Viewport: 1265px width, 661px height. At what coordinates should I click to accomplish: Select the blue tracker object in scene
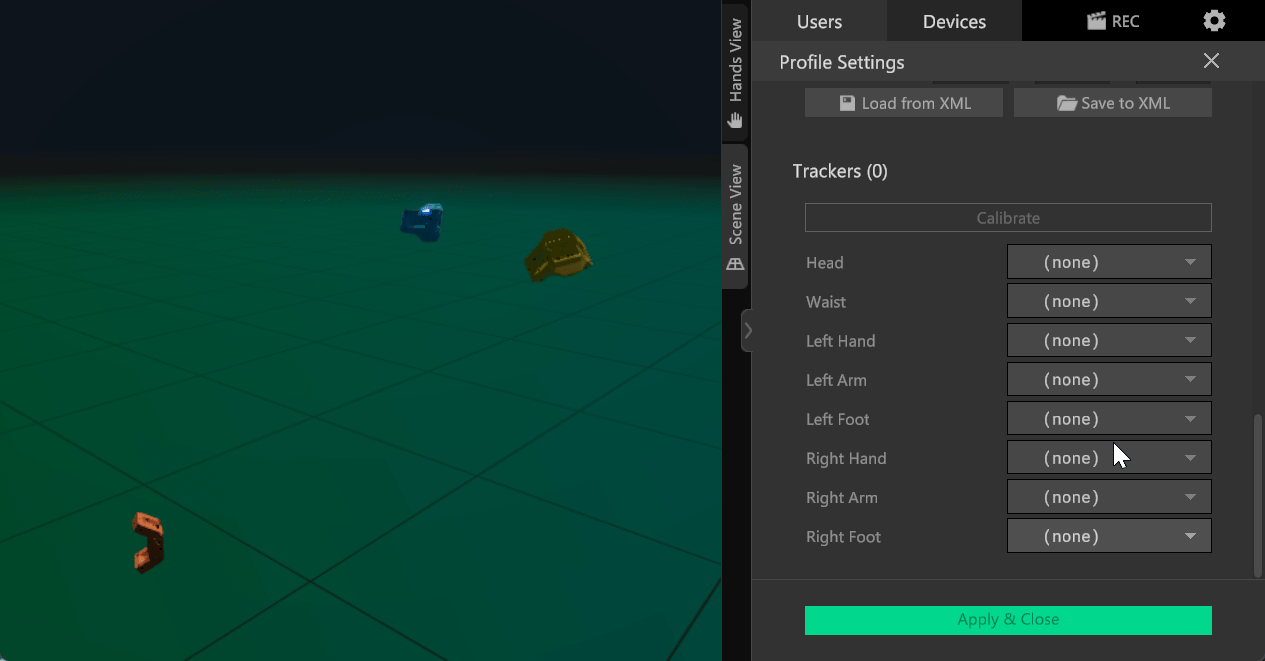click(x=422, y=222)
